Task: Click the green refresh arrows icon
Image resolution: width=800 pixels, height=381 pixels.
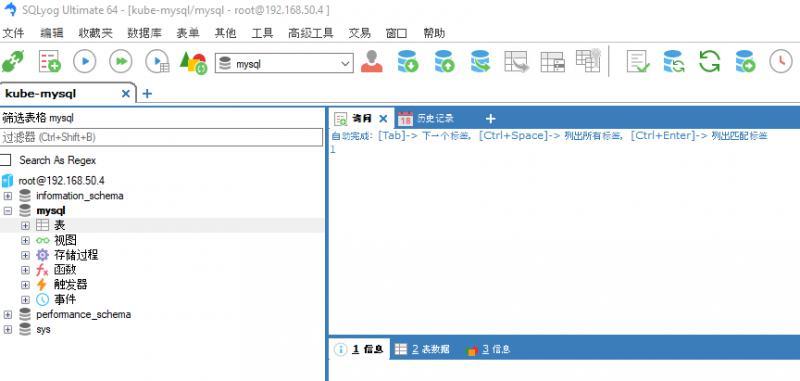Action: pyautogui.click(x=709, y=62)
